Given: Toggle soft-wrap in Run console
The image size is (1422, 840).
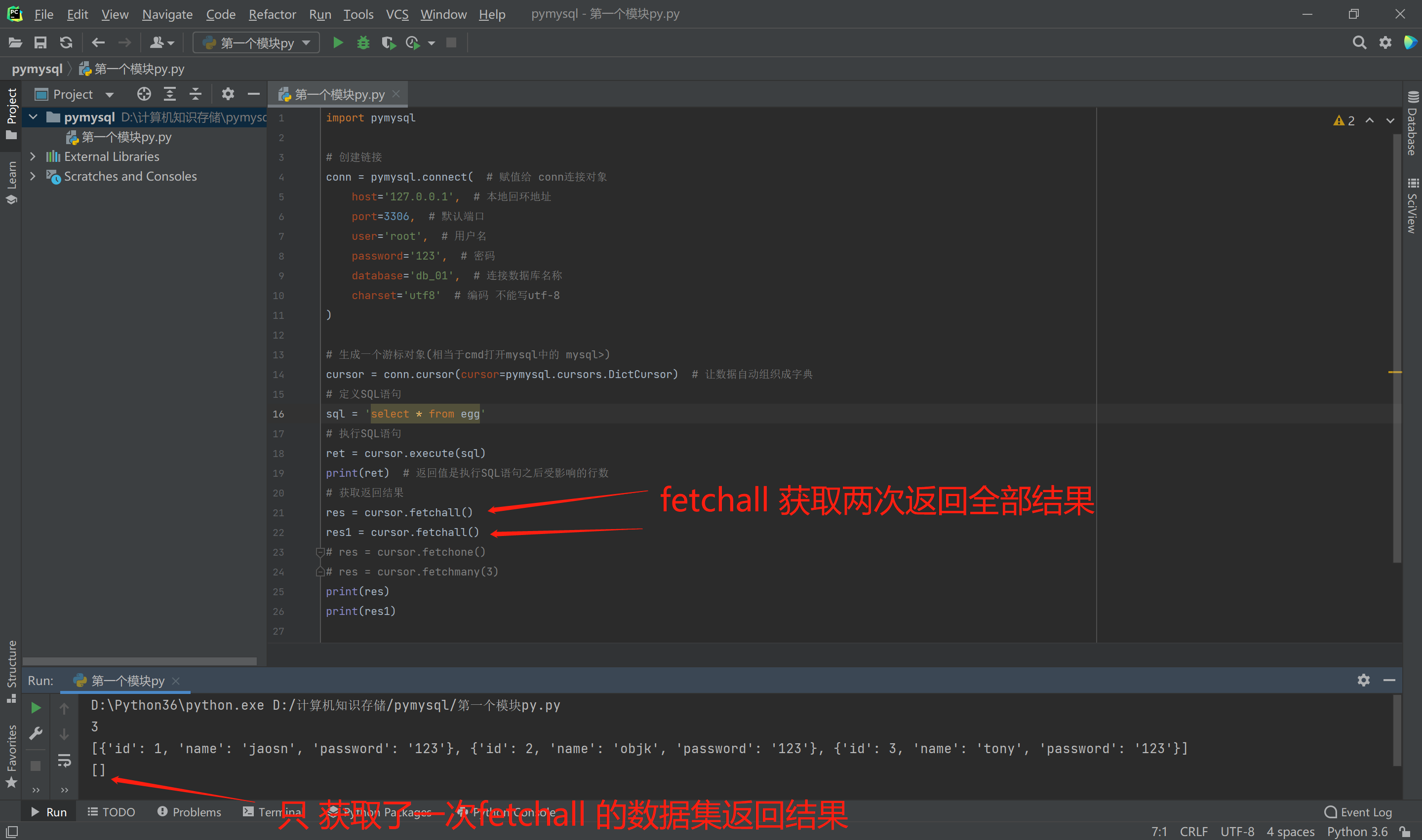Looking at the screenshot, I should click(64, 761).
